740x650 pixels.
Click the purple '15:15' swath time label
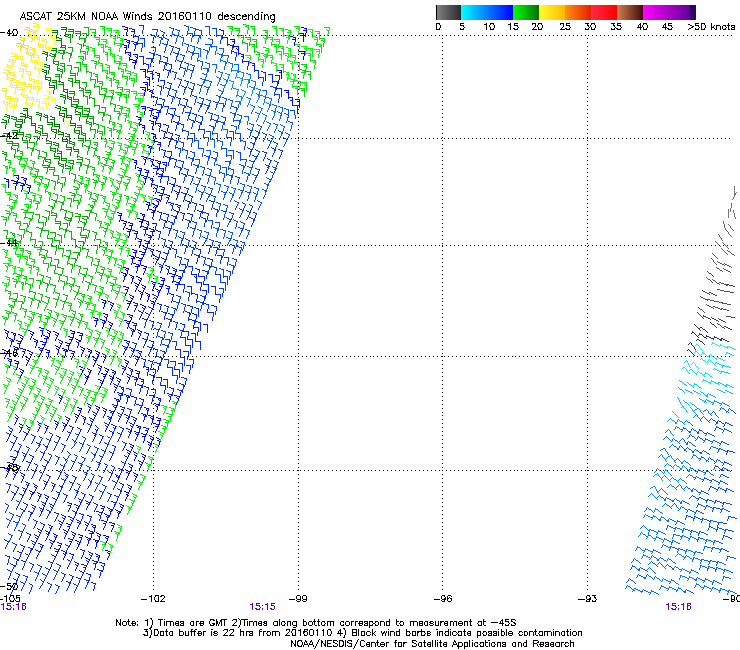[x=262, y=607]
